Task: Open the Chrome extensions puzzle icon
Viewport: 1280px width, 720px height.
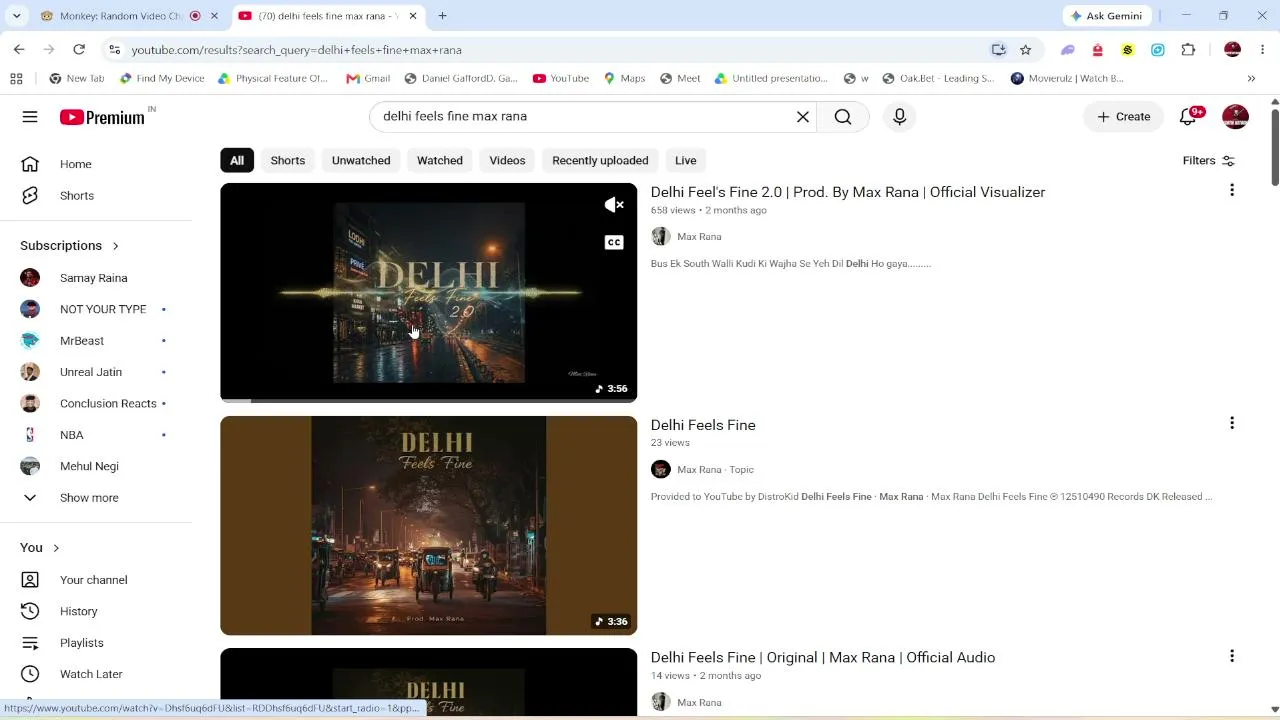Action: 1188,50
